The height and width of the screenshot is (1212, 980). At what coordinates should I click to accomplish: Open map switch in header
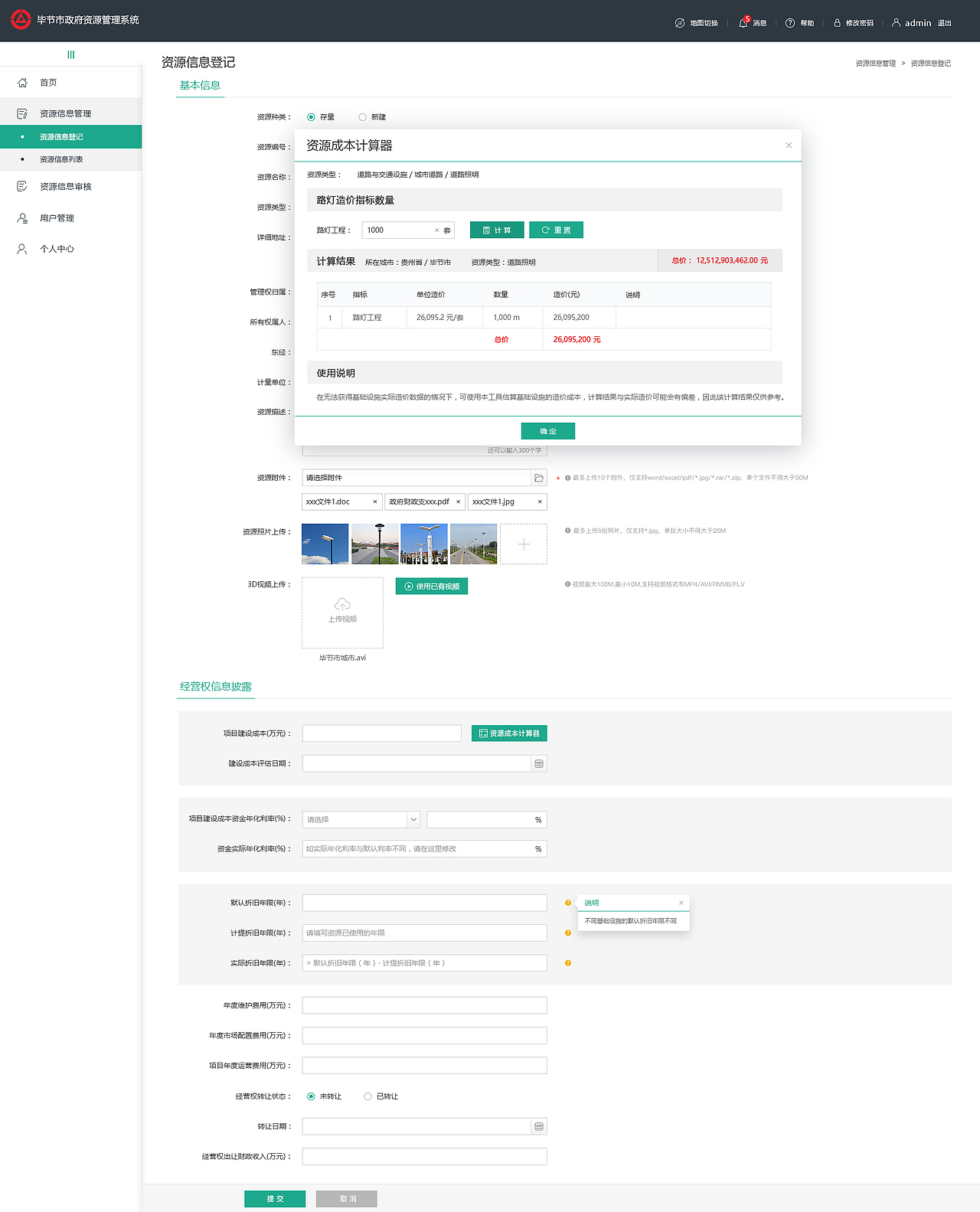[696, 23]
